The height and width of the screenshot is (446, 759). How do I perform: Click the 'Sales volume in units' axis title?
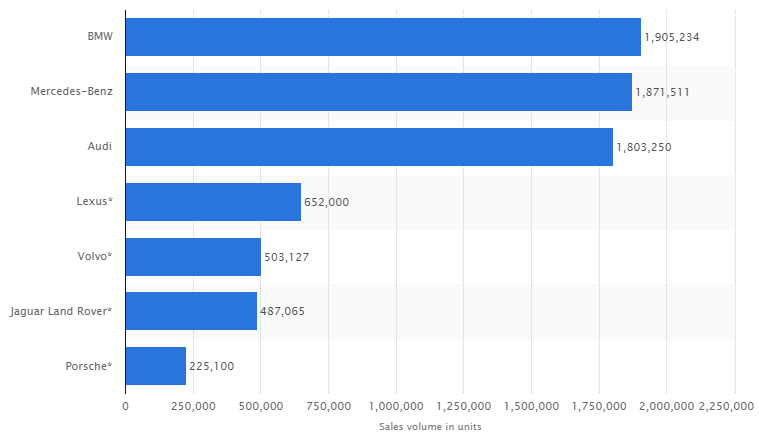point(430,427)
